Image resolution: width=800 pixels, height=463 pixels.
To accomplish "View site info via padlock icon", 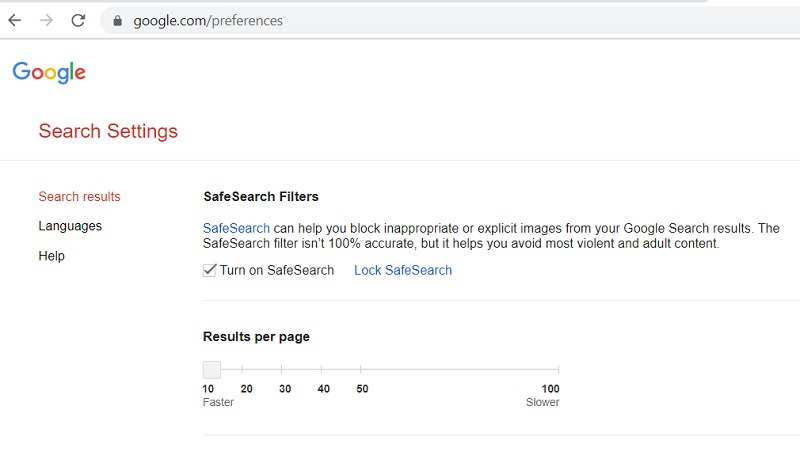I will point(118,20).
